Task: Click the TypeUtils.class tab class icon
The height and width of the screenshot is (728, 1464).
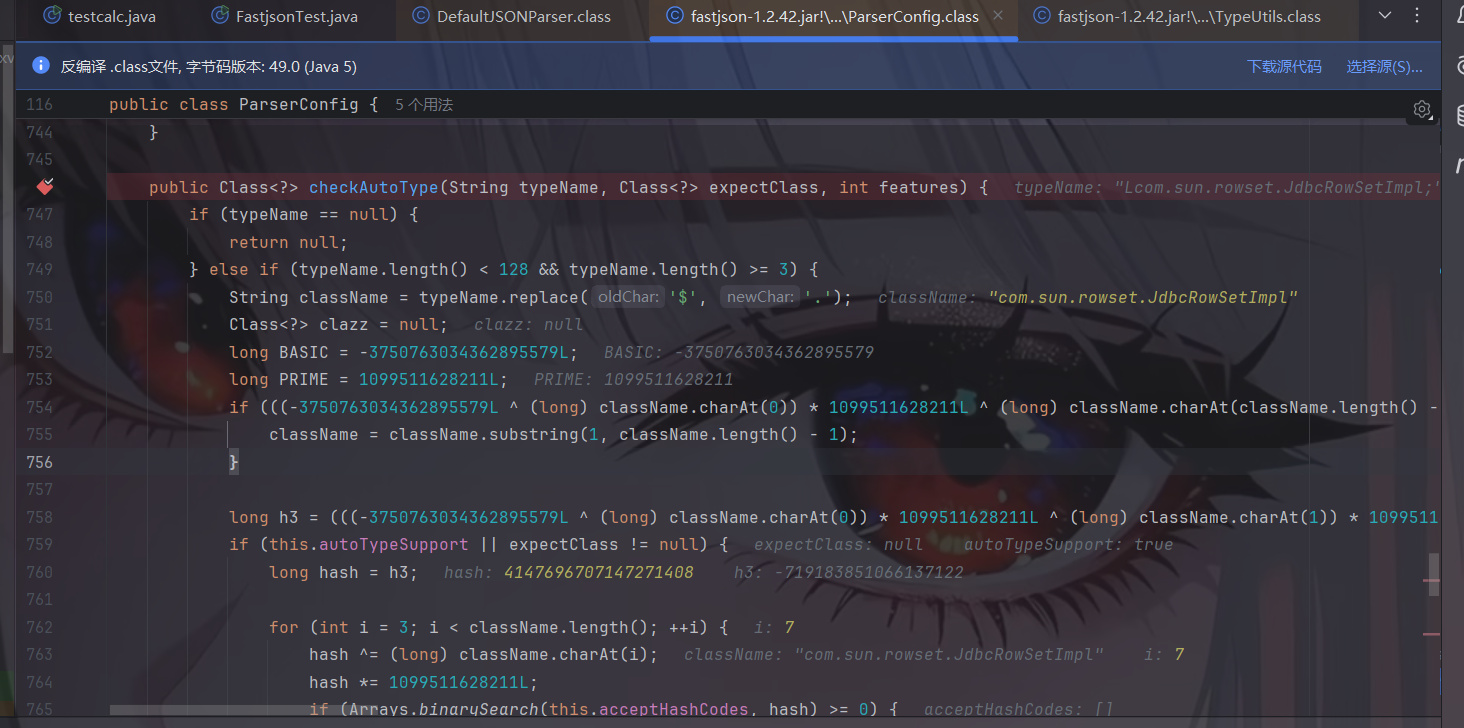Action: point(1041,16)
